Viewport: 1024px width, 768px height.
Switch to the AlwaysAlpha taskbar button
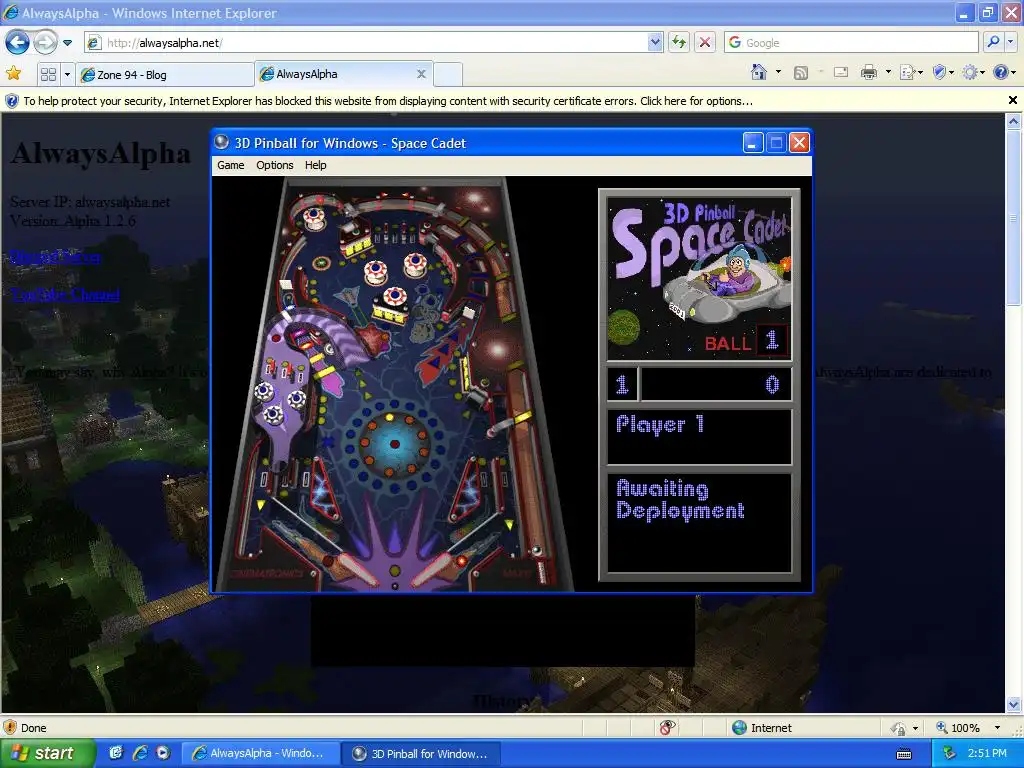[259, 754]
